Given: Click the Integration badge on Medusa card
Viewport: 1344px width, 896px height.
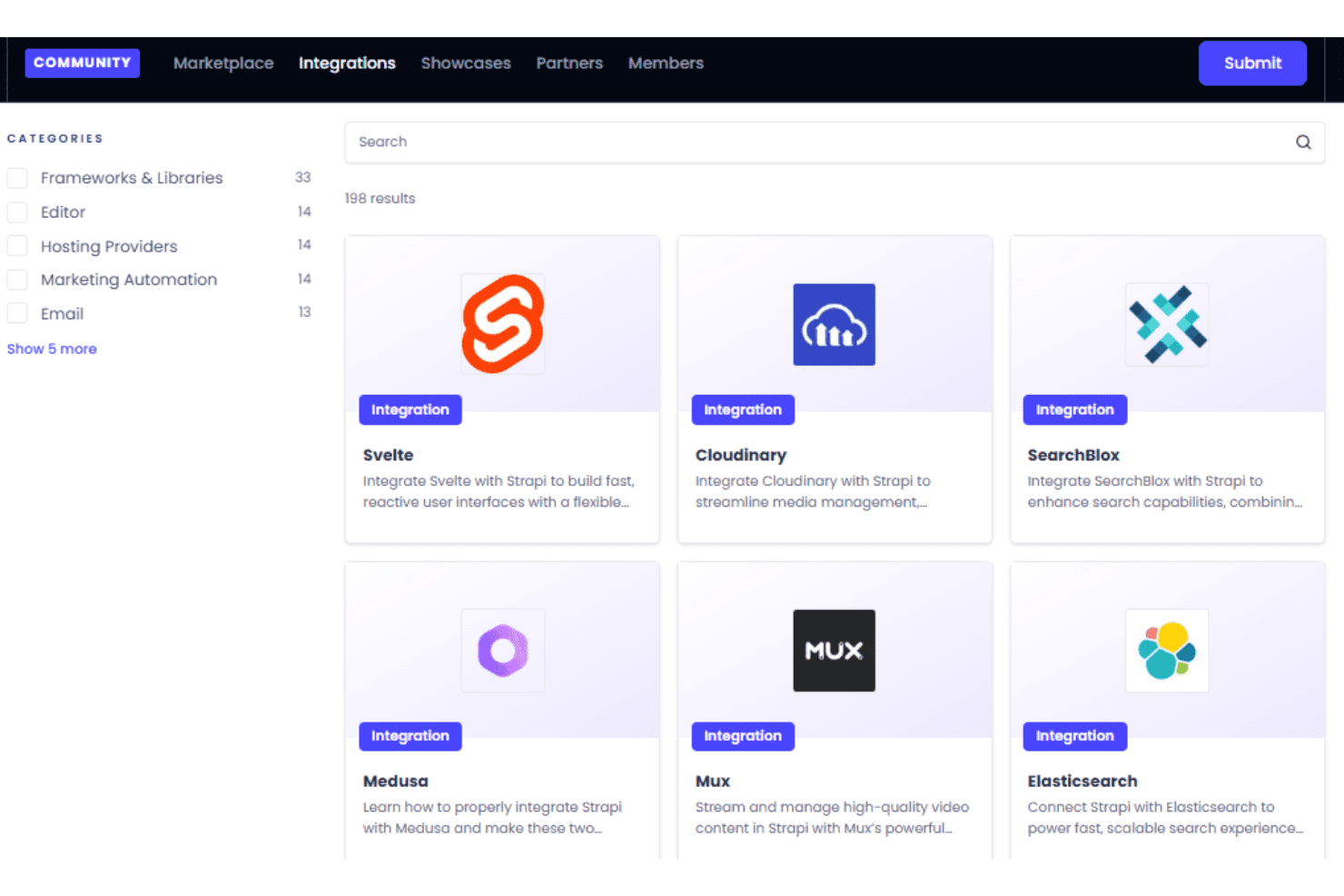Looking at the screenshot, I should coord(410,736).
